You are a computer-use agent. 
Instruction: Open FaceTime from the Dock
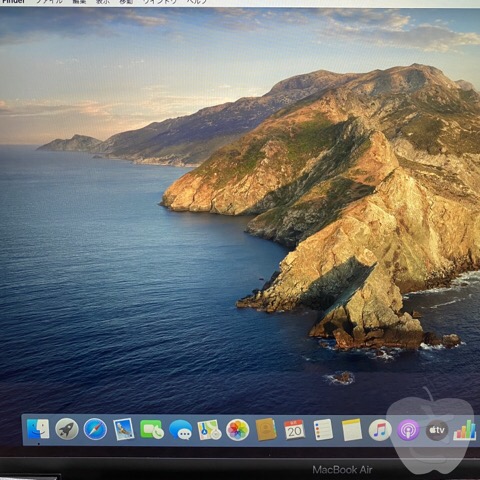tap(152, 429)
